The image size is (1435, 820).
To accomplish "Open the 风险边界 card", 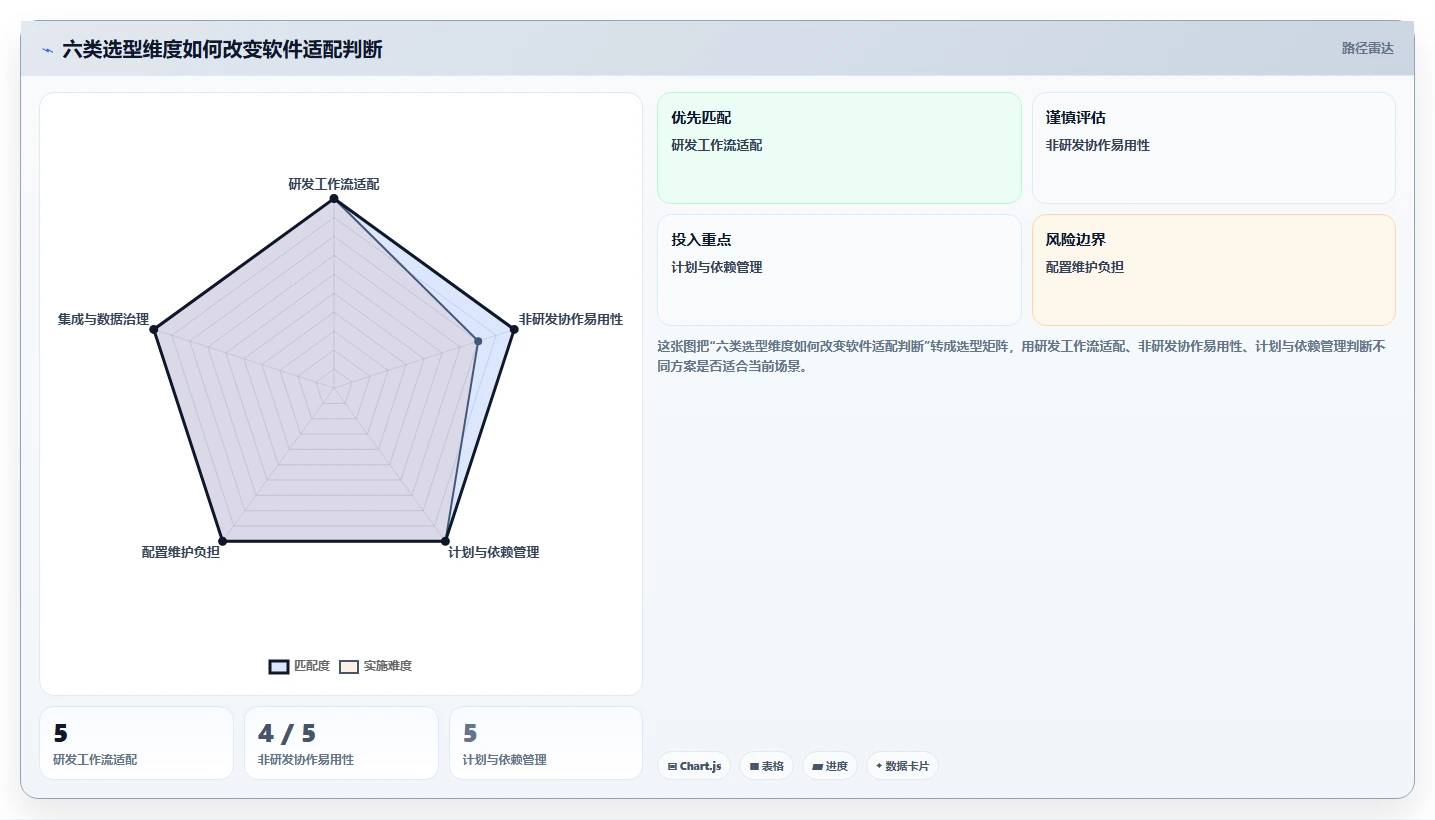I will (1213, 270).
